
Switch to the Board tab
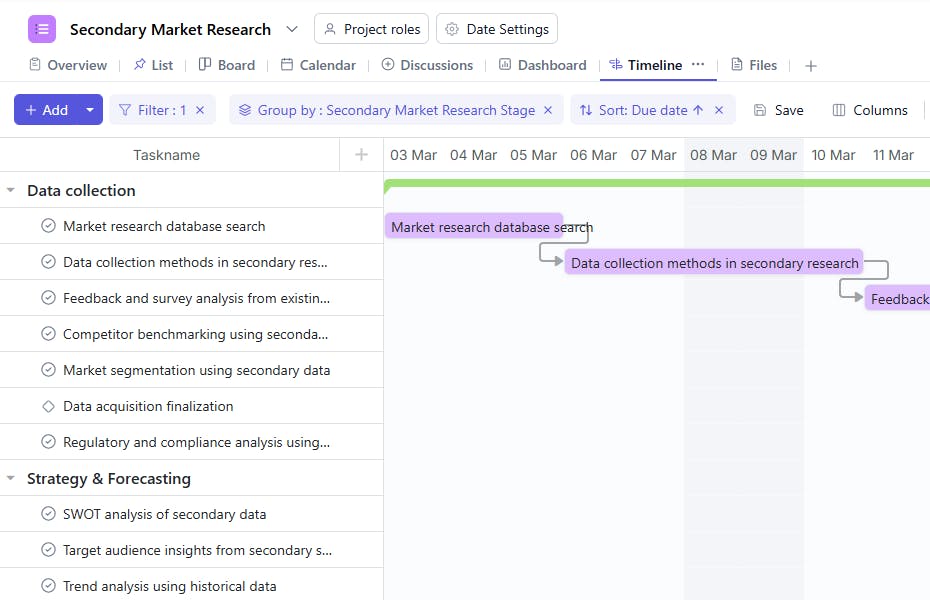click(x=227, y=65)
